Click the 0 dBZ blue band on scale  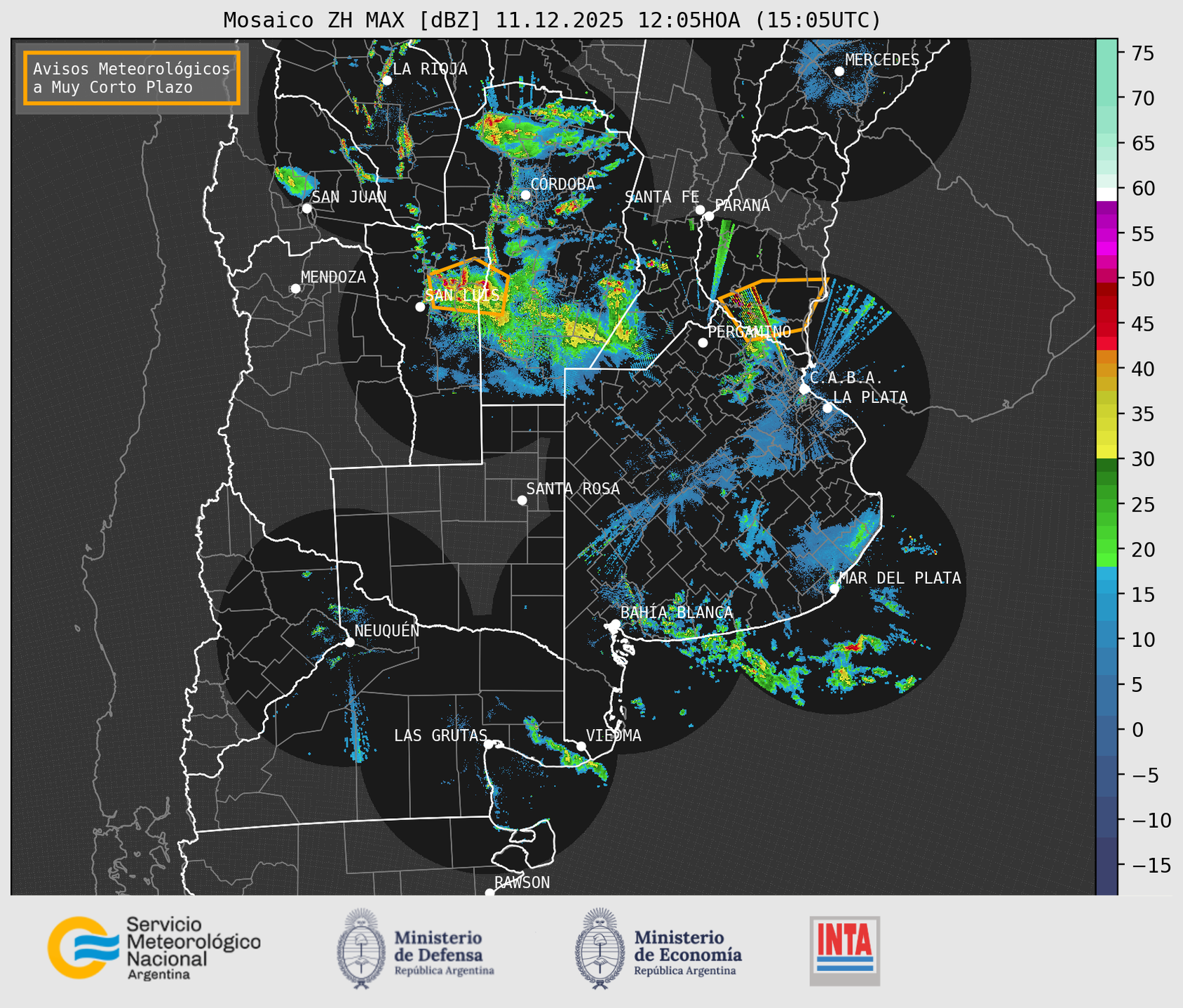pyautogui.click(x=1107, y=730)
